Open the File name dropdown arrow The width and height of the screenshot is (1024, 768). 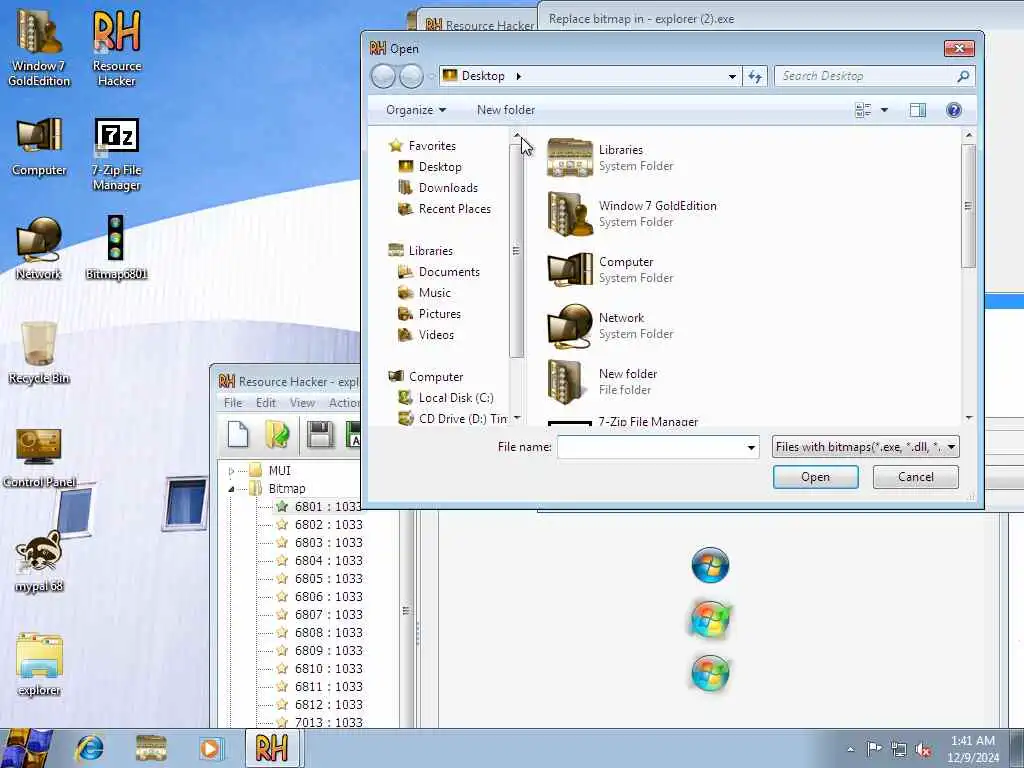click(x=751, y=447)
